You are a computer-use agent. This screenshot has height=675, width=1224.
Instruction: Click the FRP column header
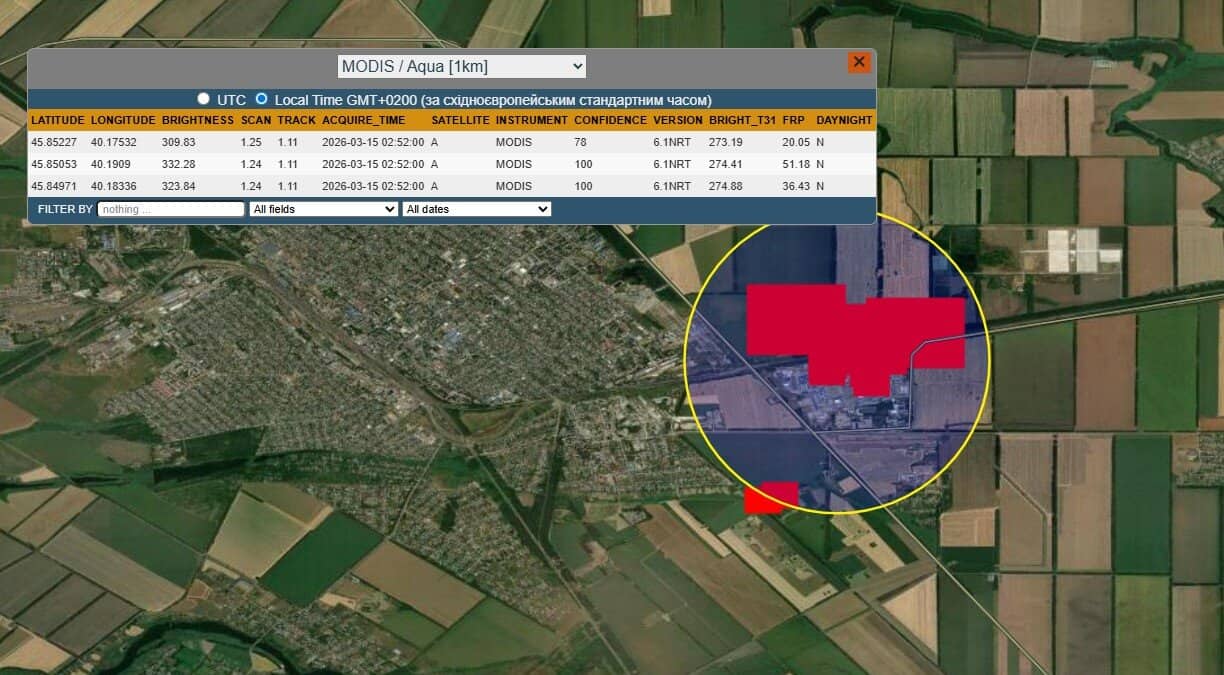click(x=793, y=120)
